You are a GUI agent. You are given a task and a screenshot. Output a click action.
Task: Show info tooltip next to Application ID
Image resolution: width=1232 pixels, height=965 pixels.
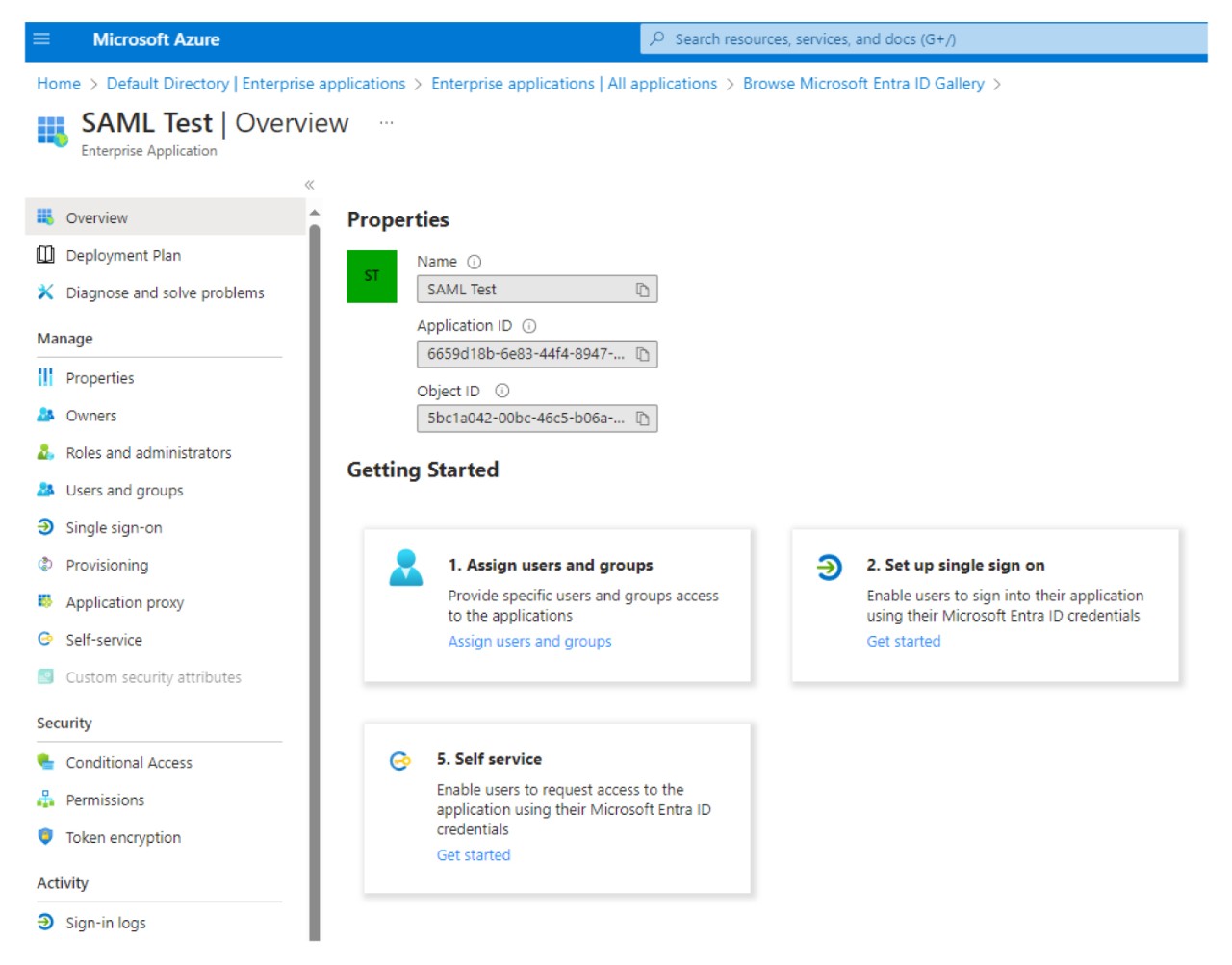coord(529,326)
